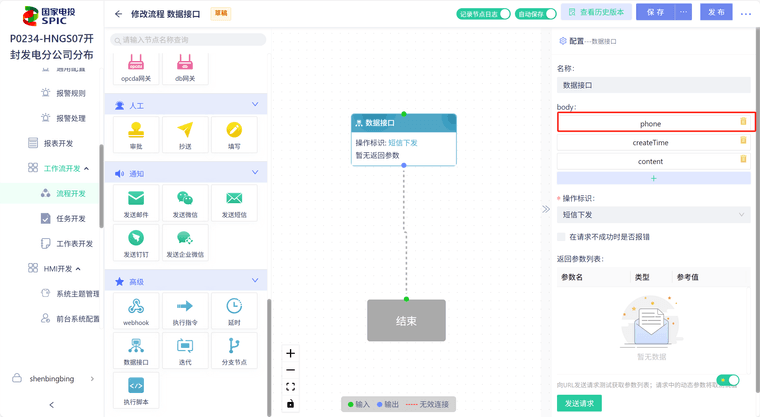Viewport: 760px width, 417px height.
Task: Add the opcda gateway node
Action: (136, 69)
